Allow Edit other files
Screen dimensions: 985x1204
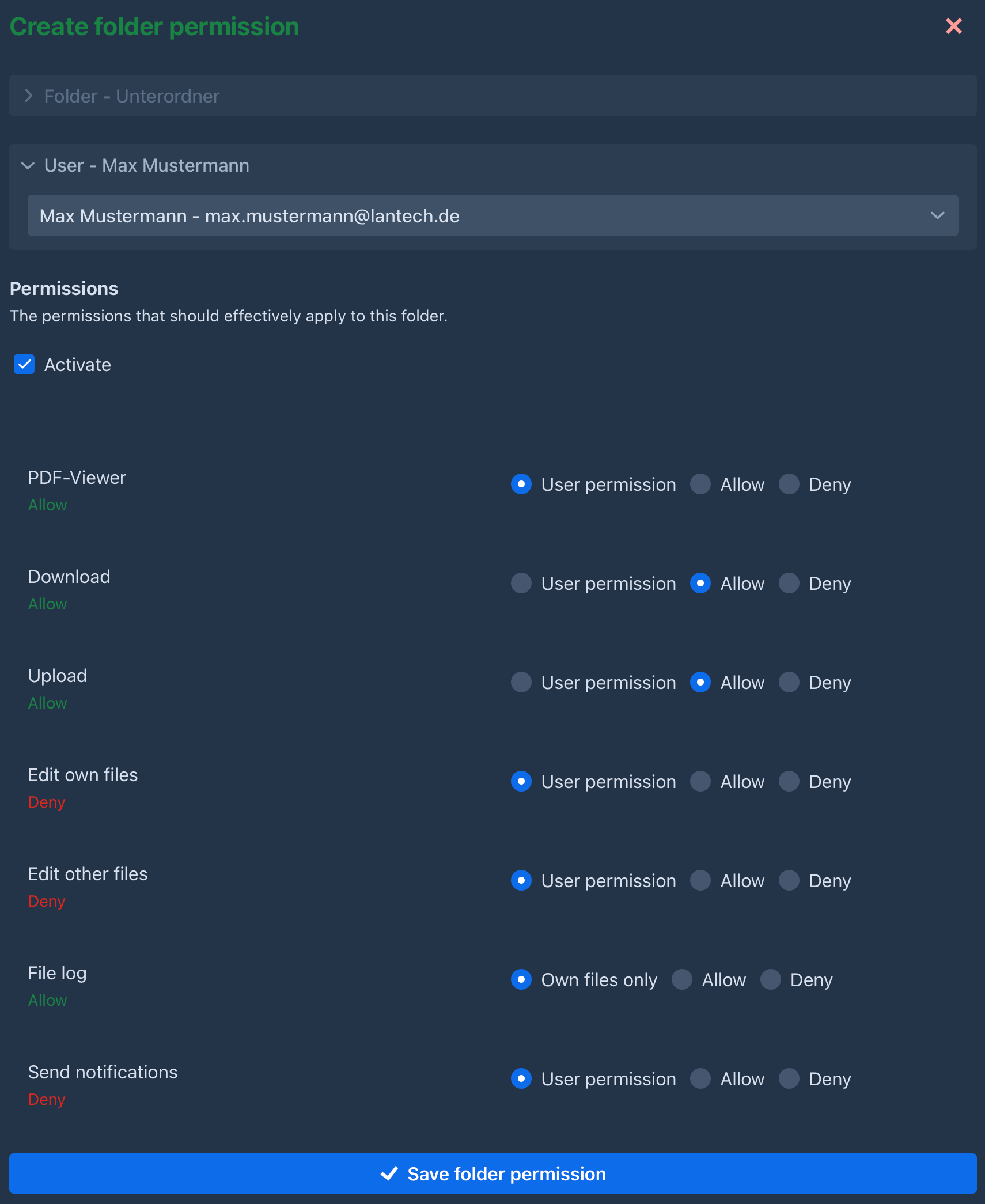tap(700, 880)
